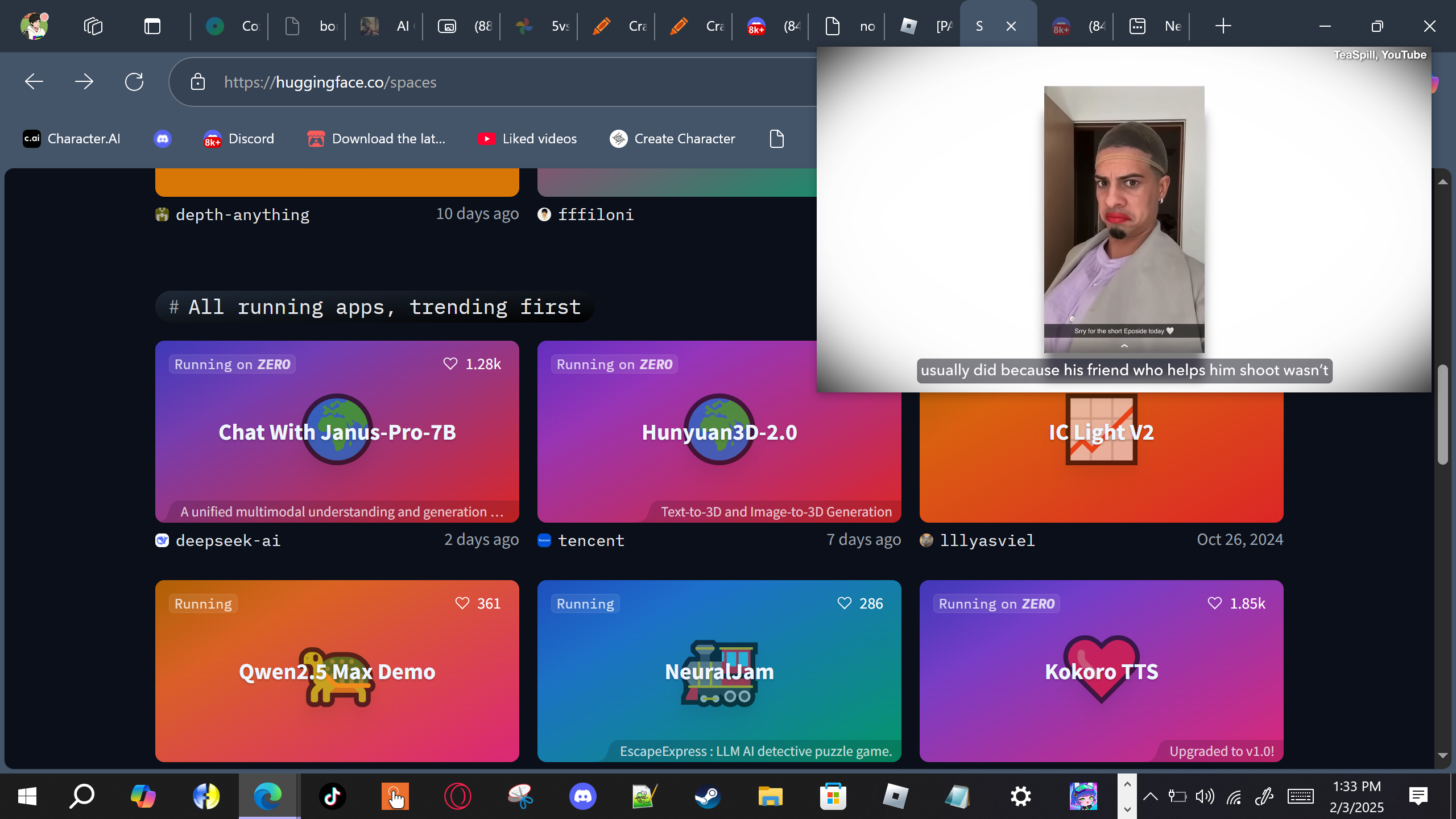Open the NeuralJam space card
This screenshot has height=819, width=1456.
(719, 671)
